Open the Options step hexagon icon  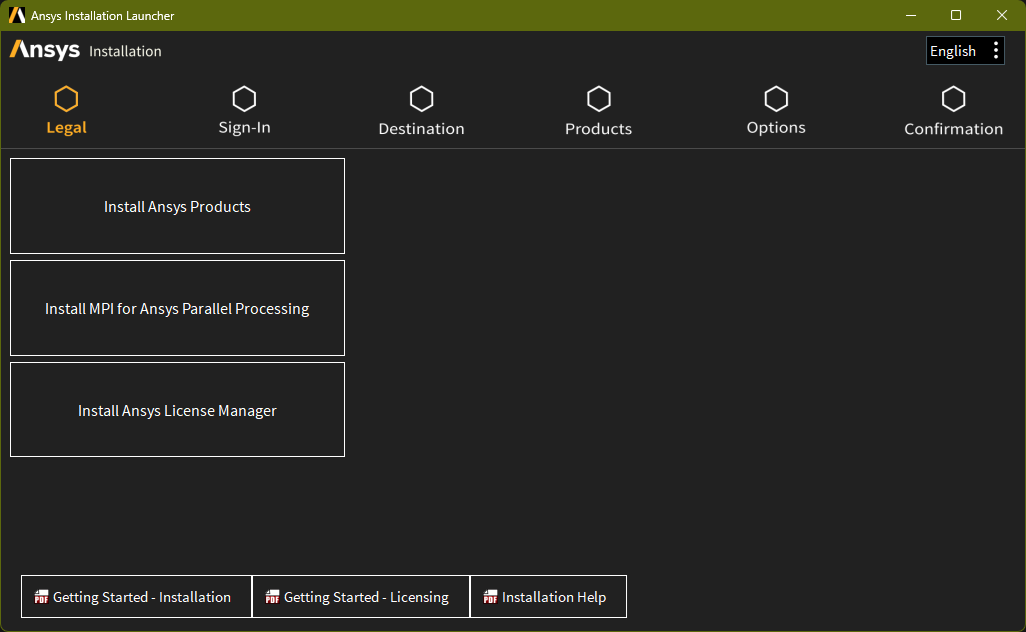click(x=776, y=99)
